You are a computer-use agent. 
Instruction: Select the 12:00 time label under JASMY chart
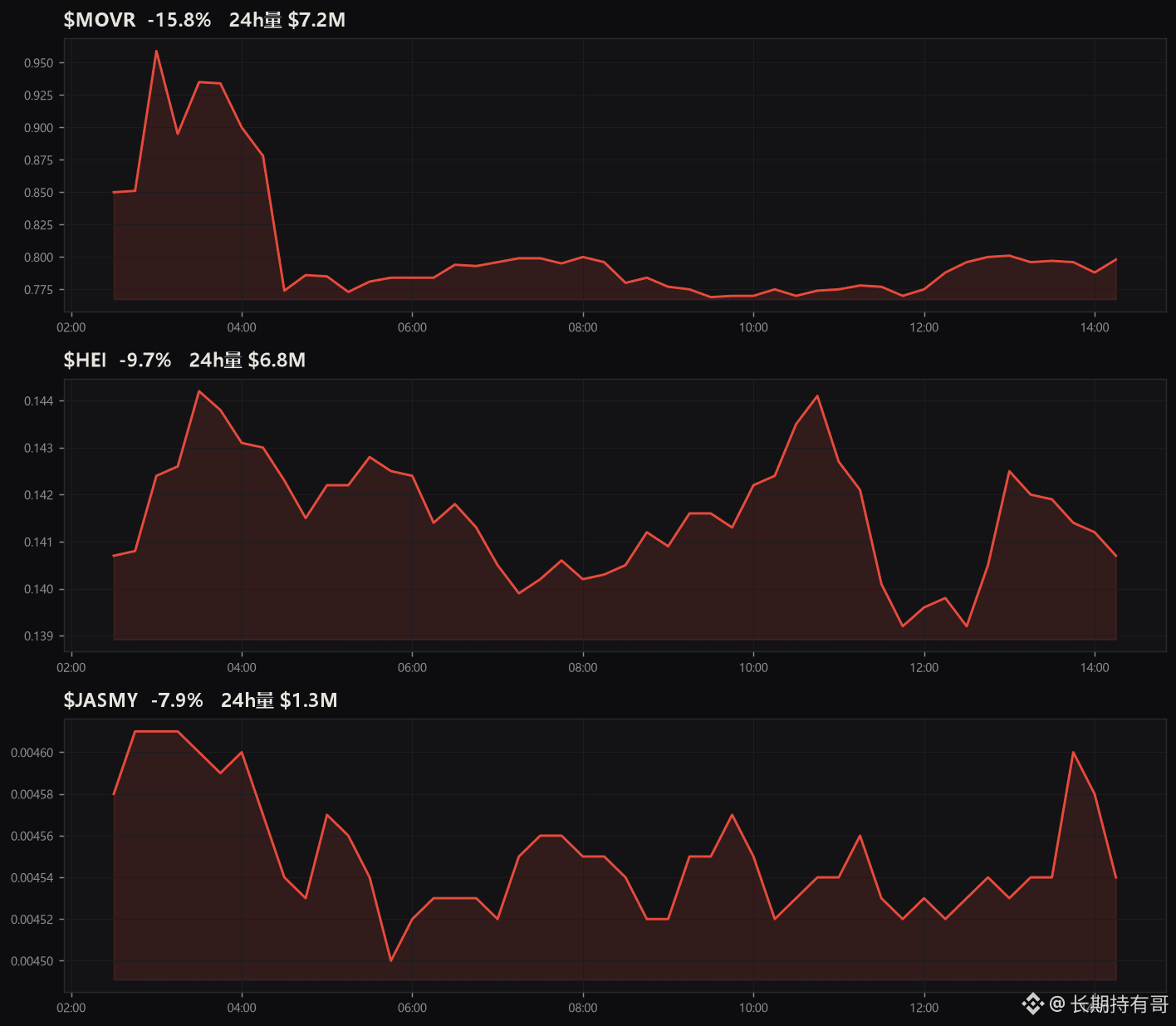tap(924, 1008)
